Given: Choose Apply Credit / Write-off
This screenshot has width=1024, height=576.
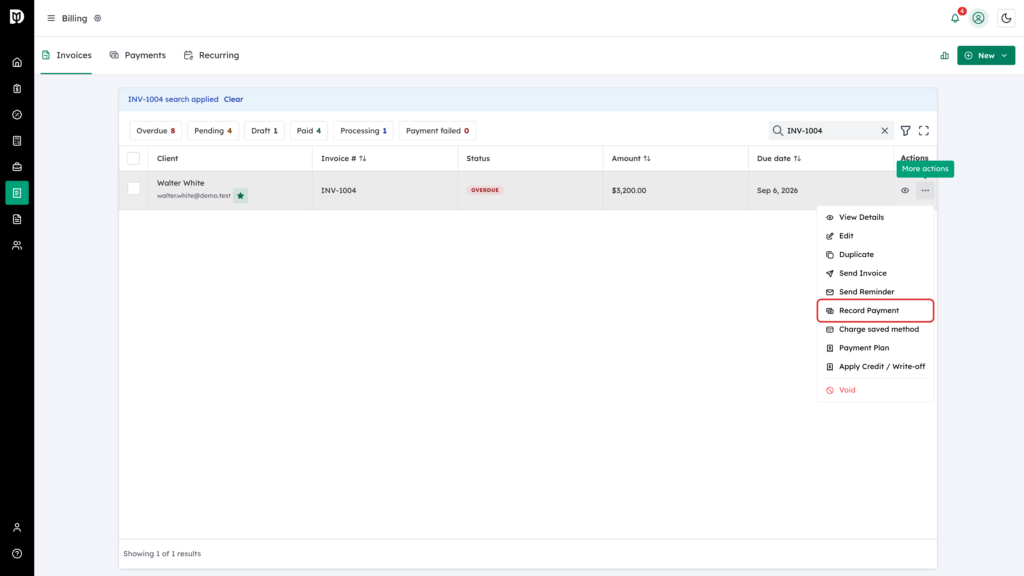Looking at the screenshot, I should click(x=875, y=366).
